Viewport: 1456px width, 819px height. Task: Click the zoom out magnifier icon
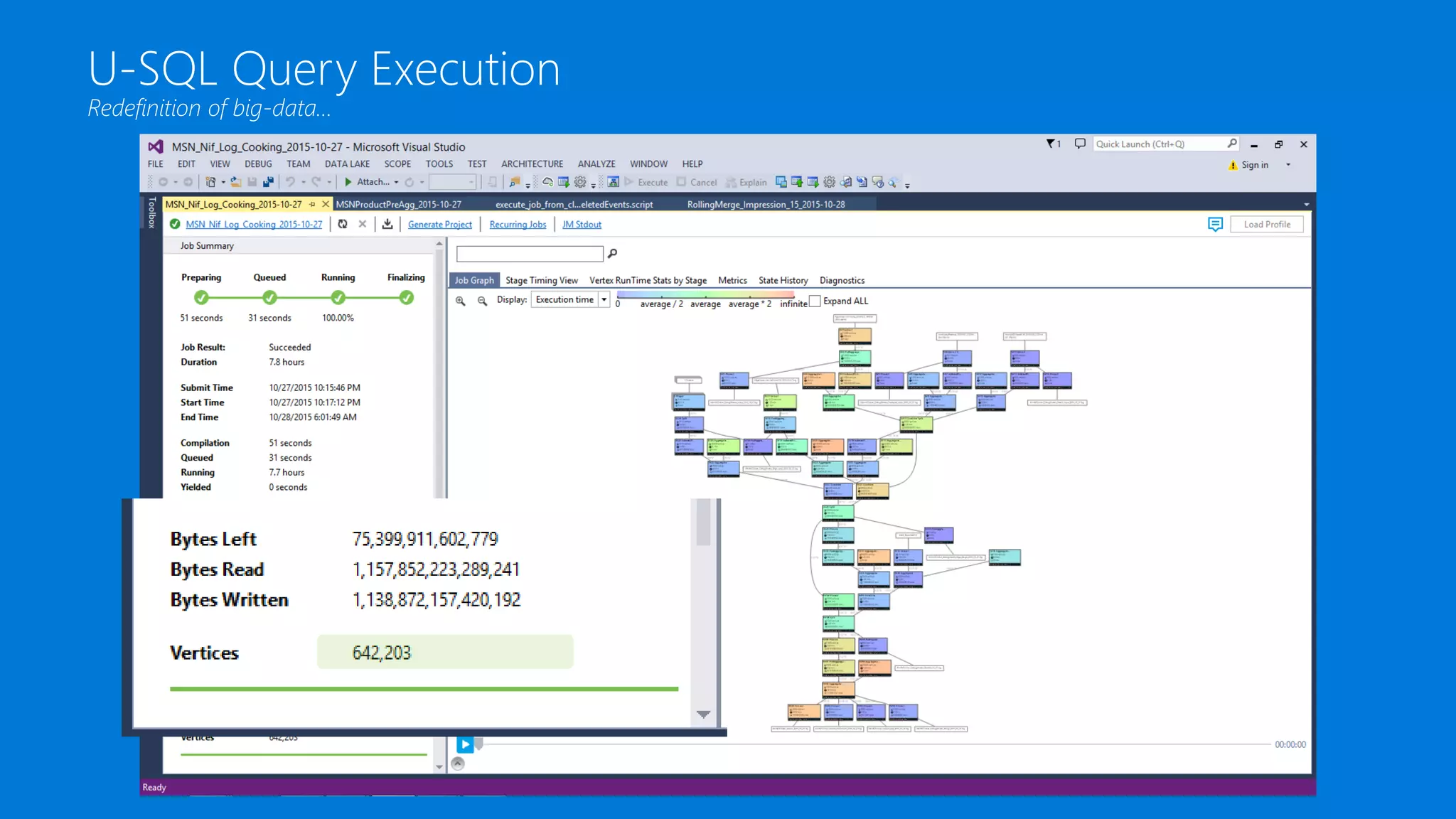[x=482, y=301]
